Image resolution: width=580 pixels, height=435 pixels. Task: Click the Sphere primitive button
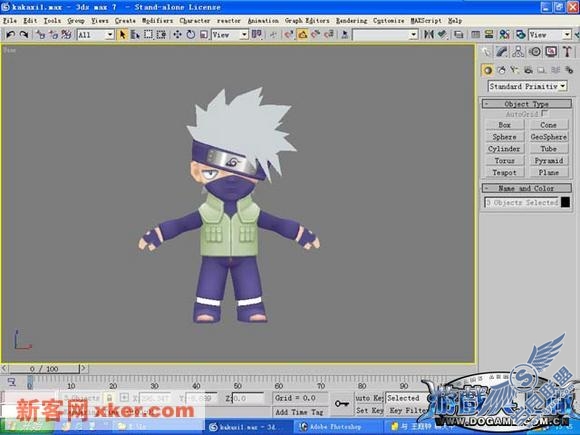(x=504, y=137)
